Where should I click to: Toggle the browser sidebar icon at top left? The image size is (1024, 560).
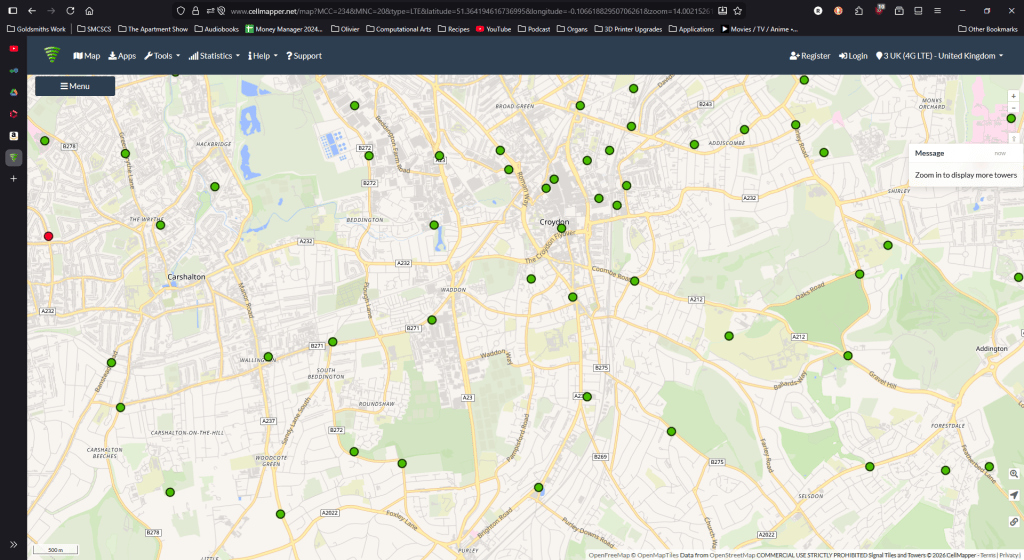point(12,11)
